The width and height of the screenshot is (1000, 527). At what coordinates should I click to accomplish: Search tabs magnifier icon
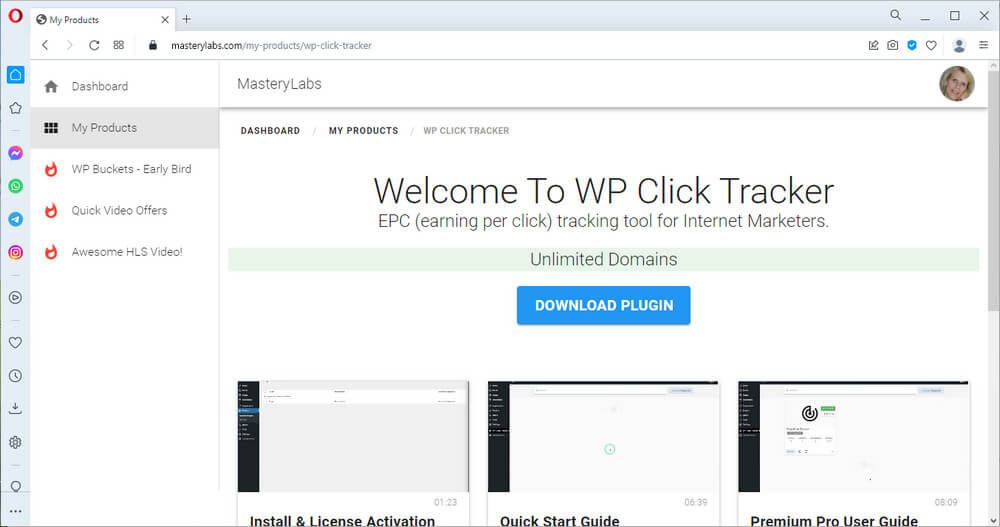(x=895, y=15)
